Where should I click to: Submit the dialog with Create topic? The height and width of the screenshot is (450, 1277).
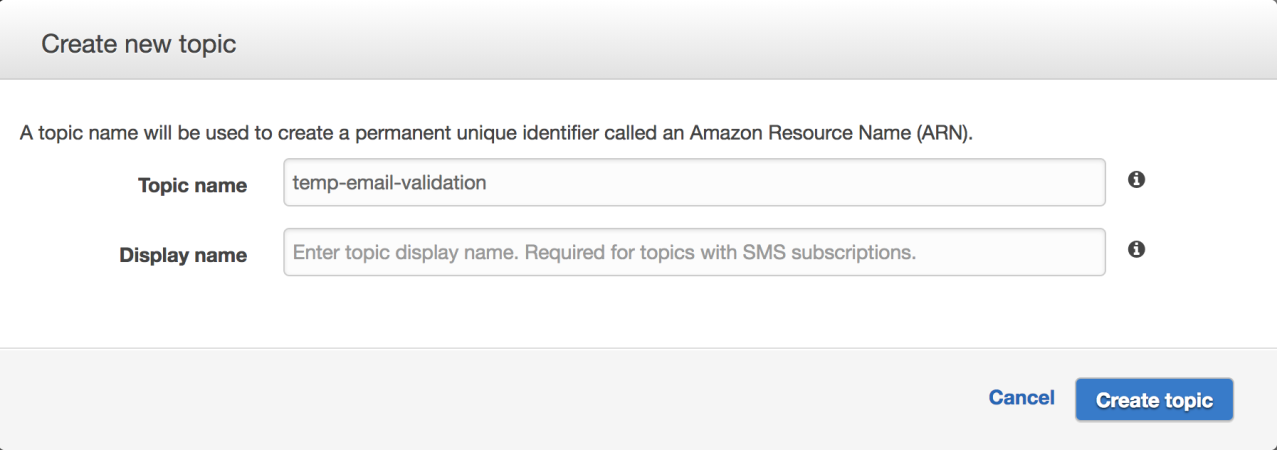point(1154,400)
